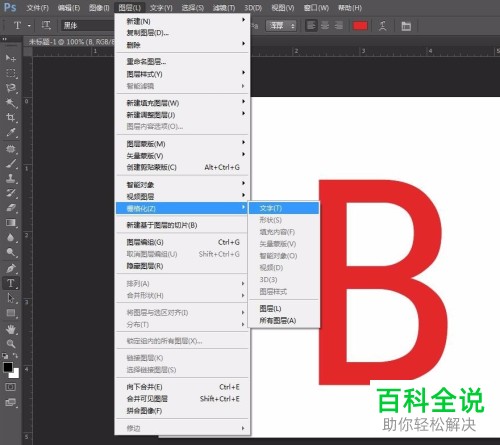The height and width of the screenshot is (445, 500).
Task: Select the Rectangle shape tool
Action: [11, 313]
